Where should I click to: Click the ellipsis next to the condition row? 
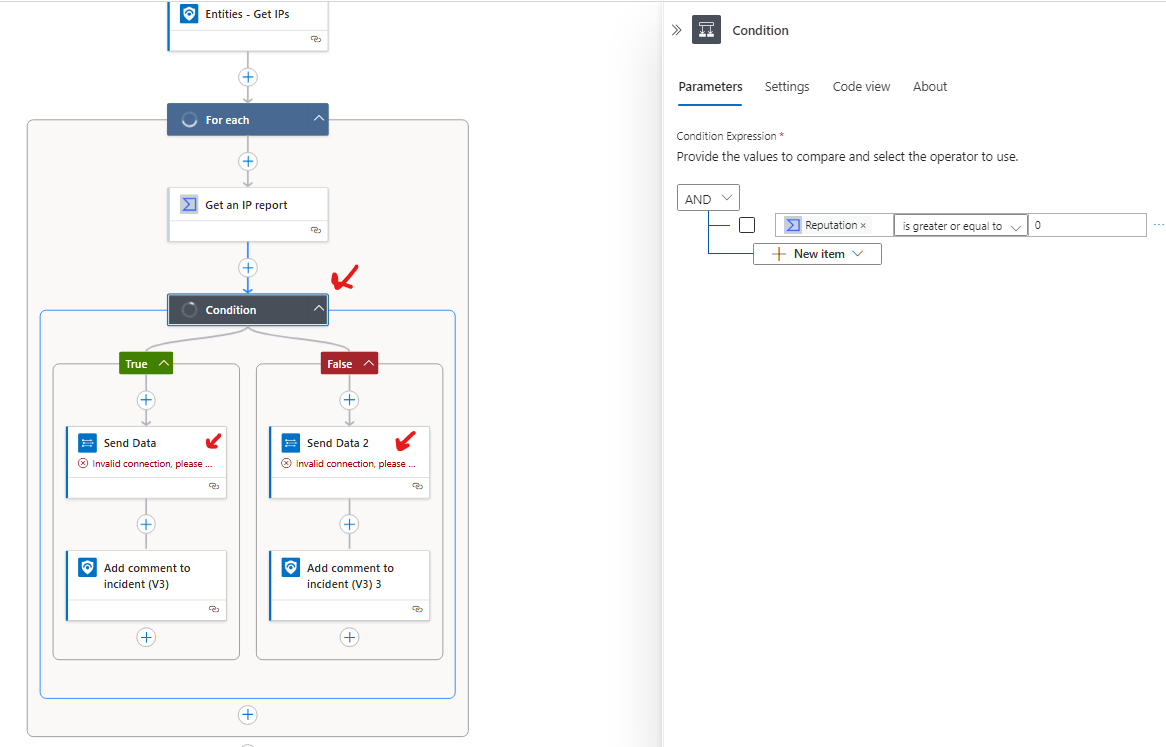pos(1158,224)
